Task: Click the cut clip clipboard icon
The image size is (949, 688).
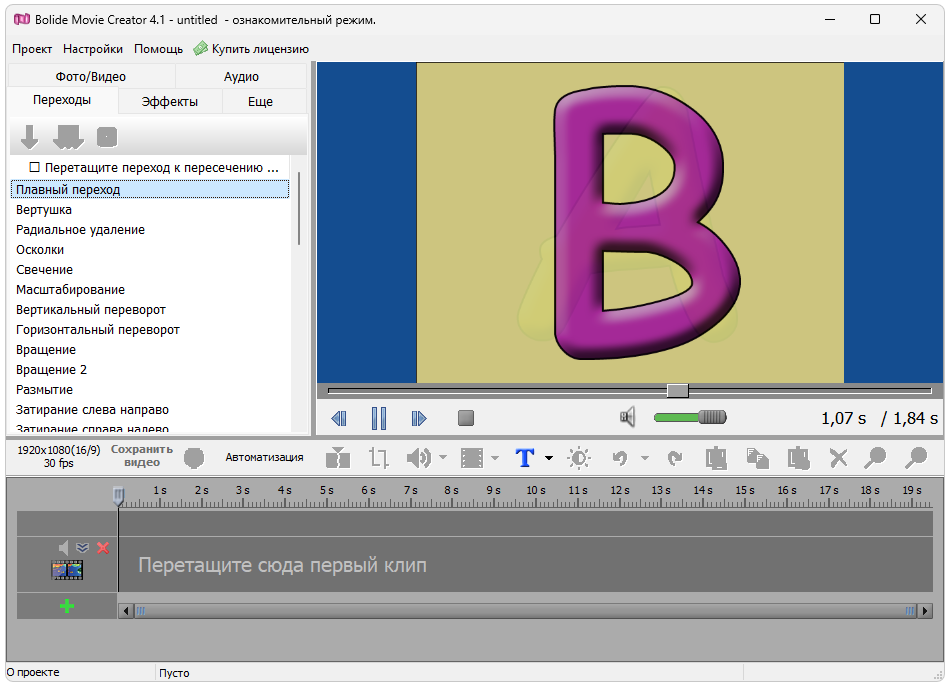Action: click(716, 458)
